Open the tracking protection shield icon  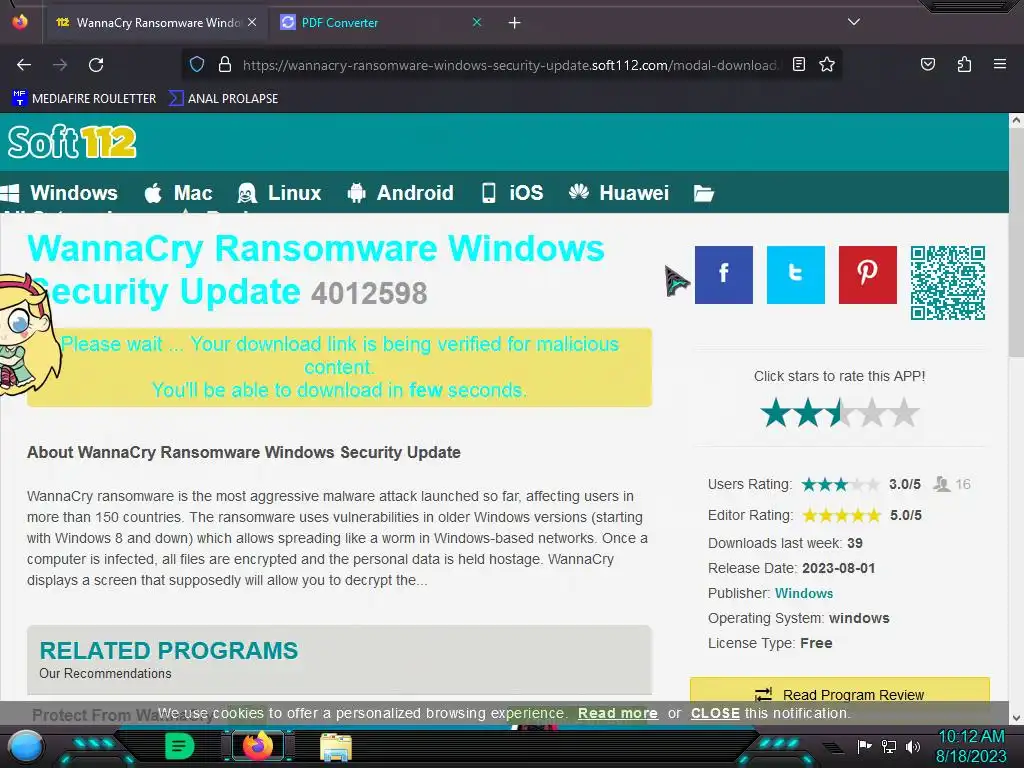197,64
